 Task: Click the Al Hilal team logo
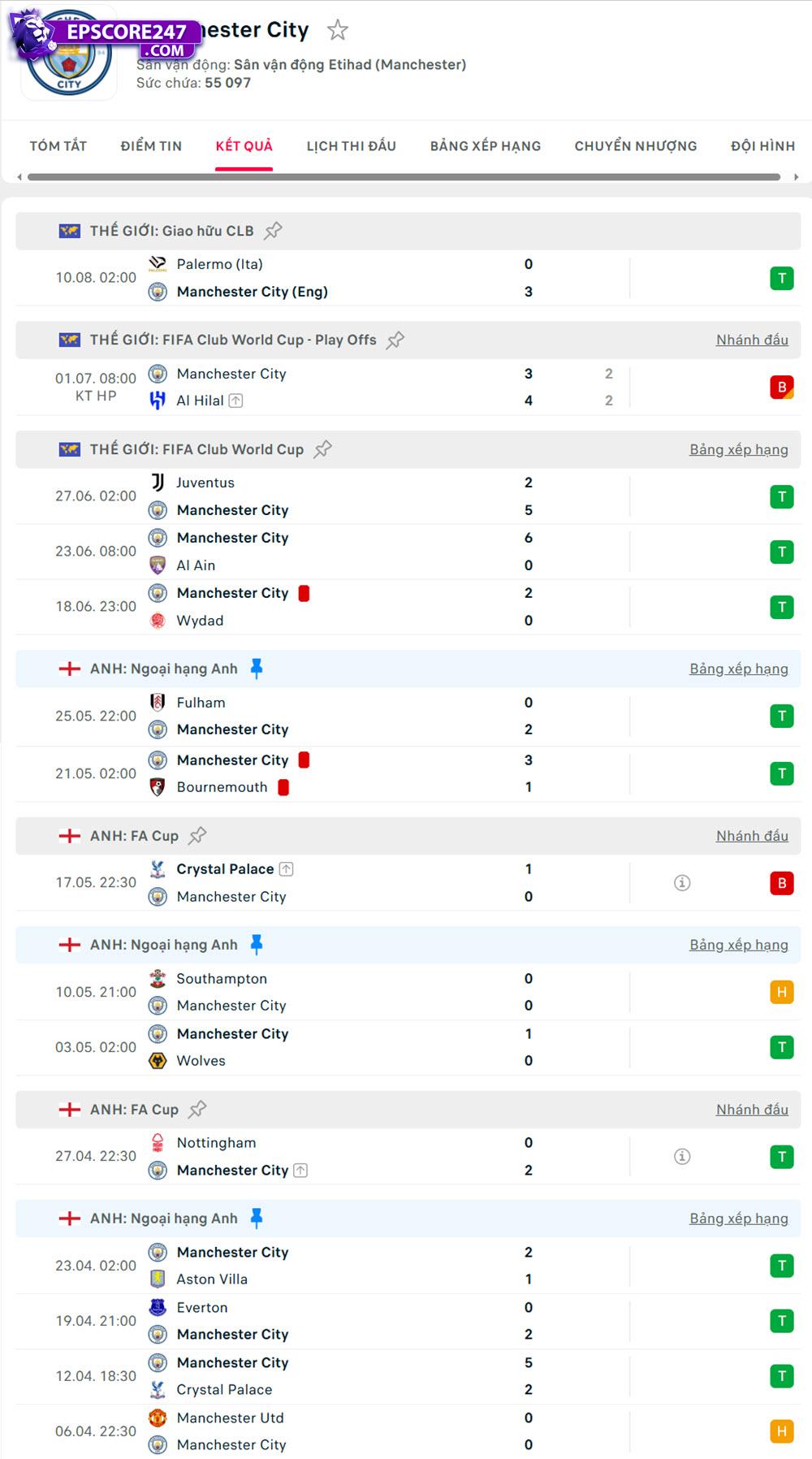coord(156,400)
